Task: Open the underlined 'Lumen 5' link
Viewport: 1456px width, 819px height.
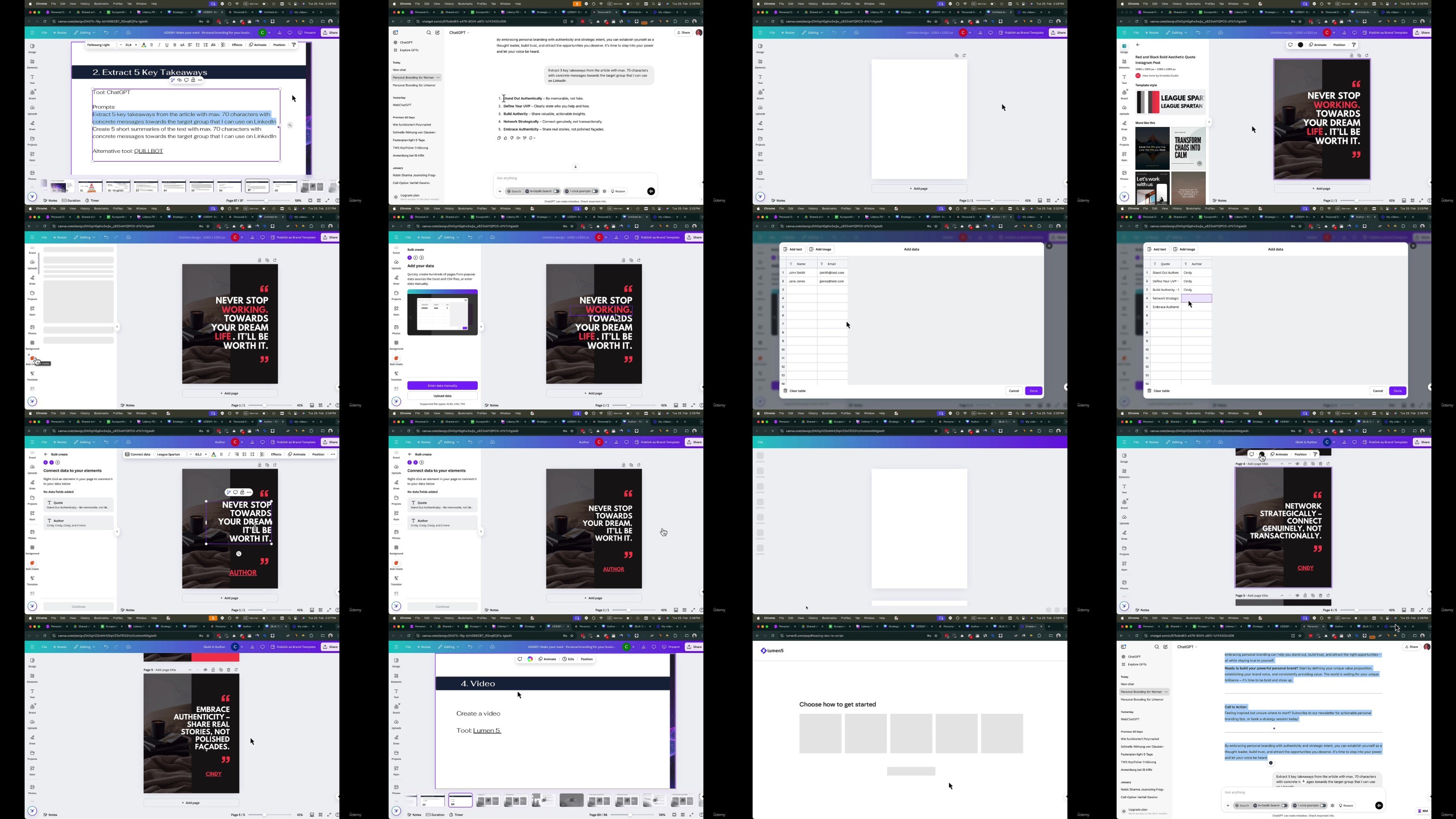Action: pos(487,731)
